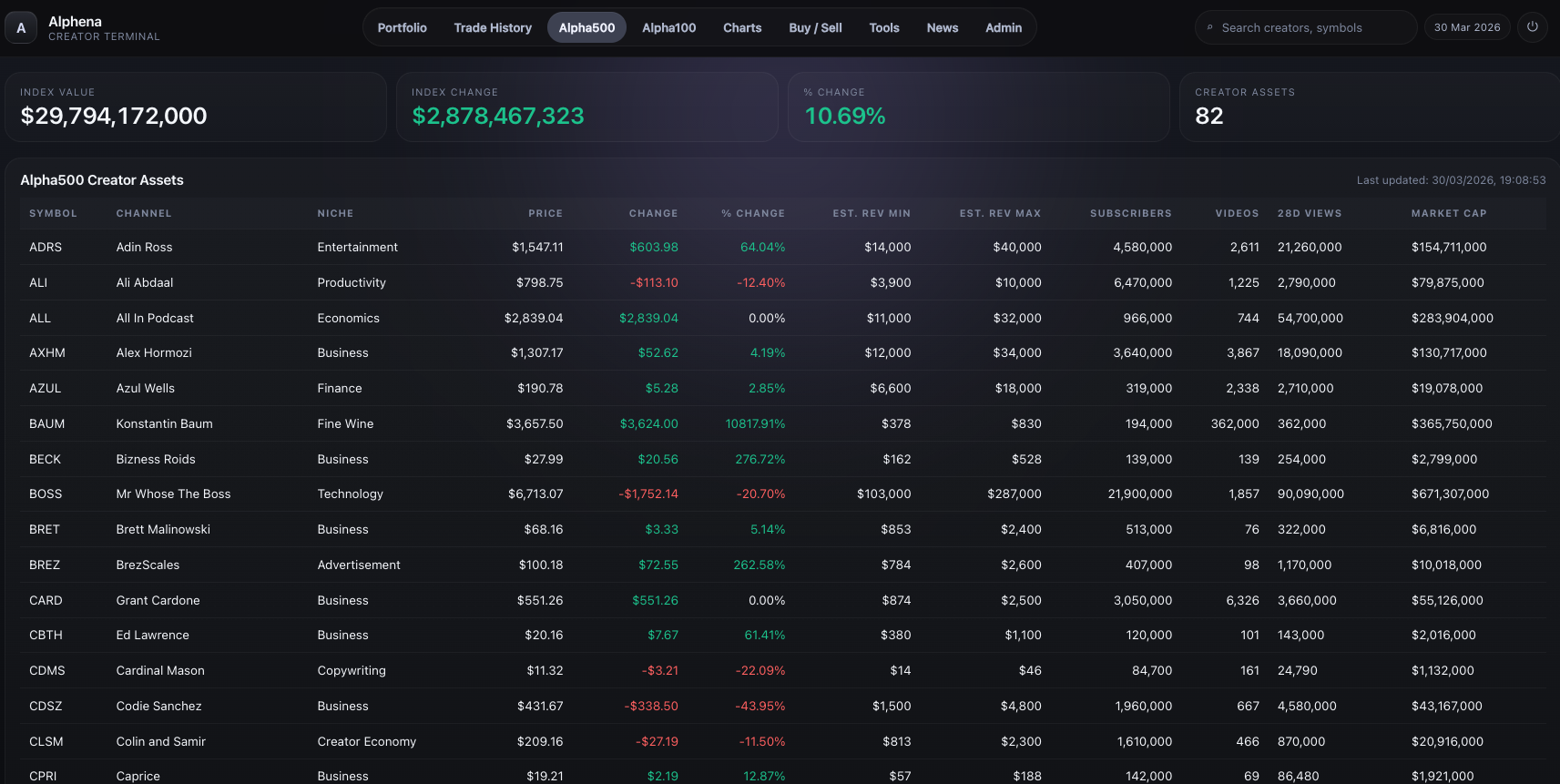Image resolution: width=1560 pixels, height=784 pixels.
Task: Click the Alpha500 Creator Assets heading
Action: [102, 180]
